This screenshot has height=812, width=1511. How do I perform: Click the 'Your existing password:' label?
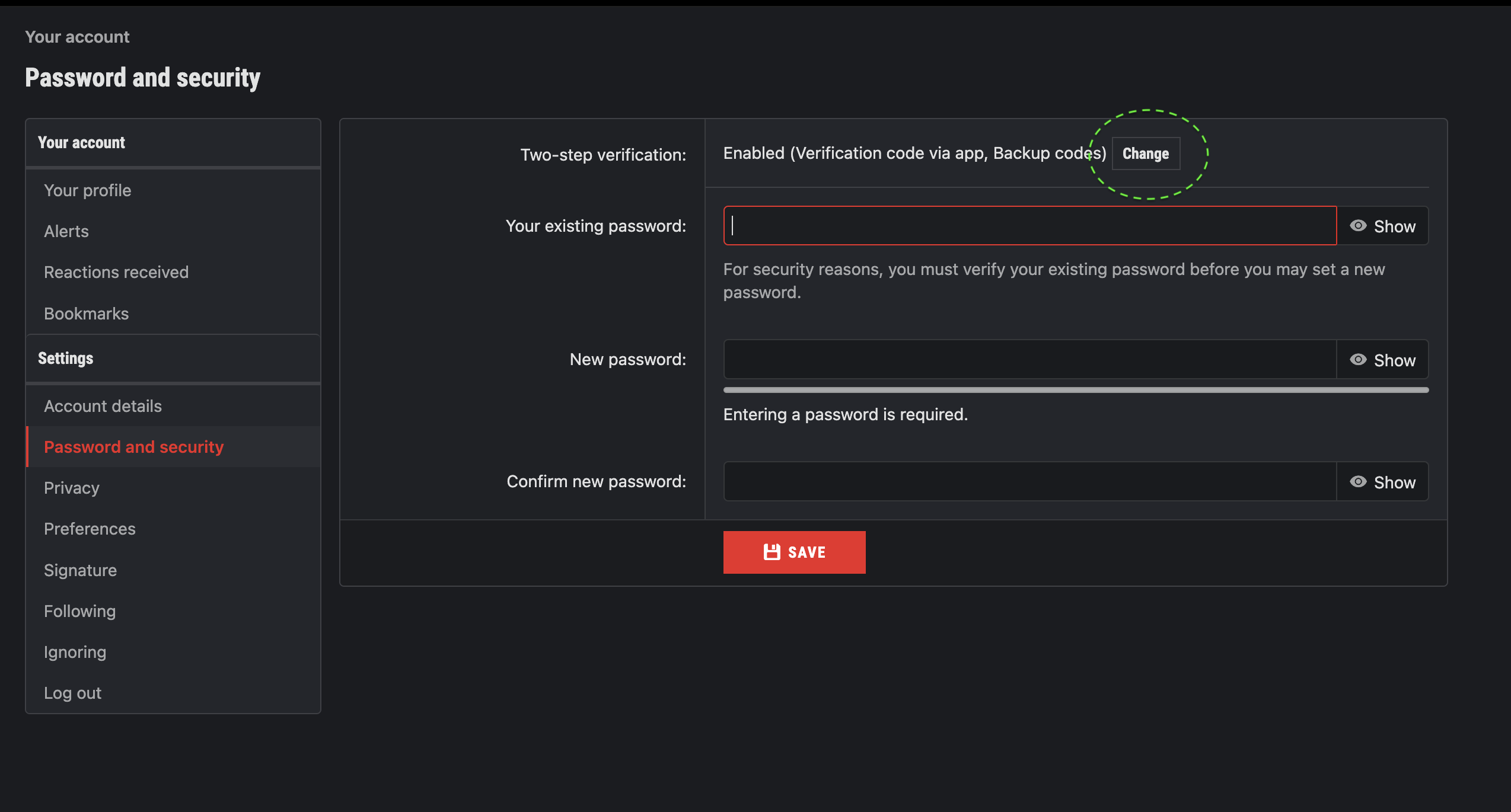click(596, 226)
